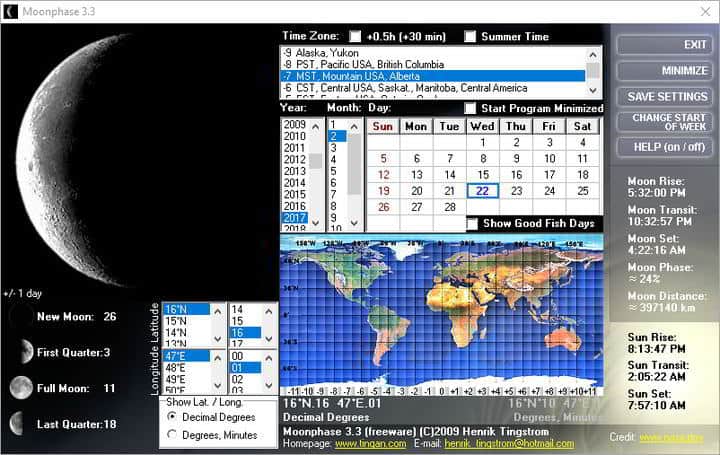Select 02 in longitude minutes list
Screen dimensions: 720x455
(245, 379)
